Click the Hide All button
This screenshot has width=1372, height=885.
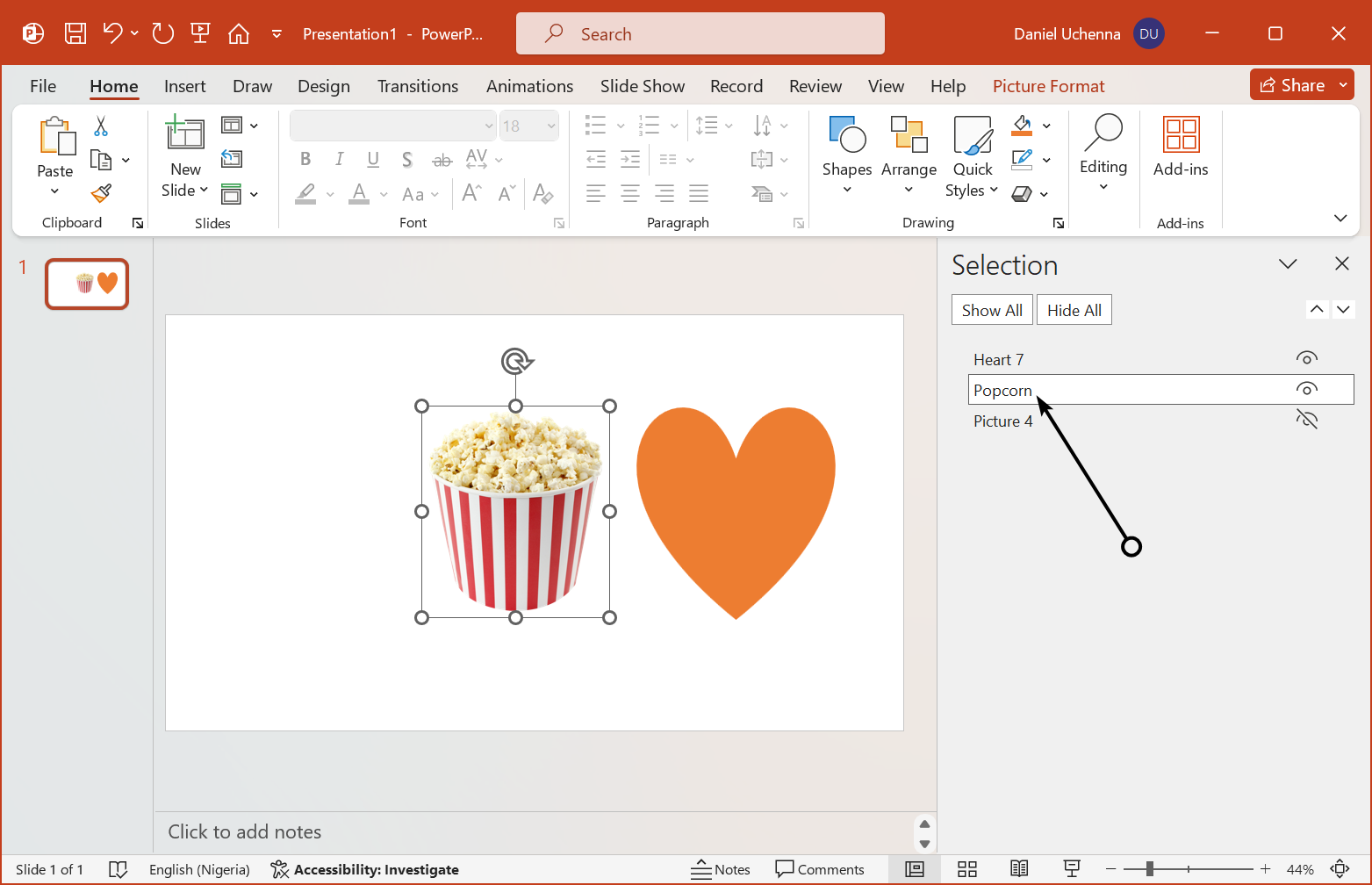pos(1074,310)
